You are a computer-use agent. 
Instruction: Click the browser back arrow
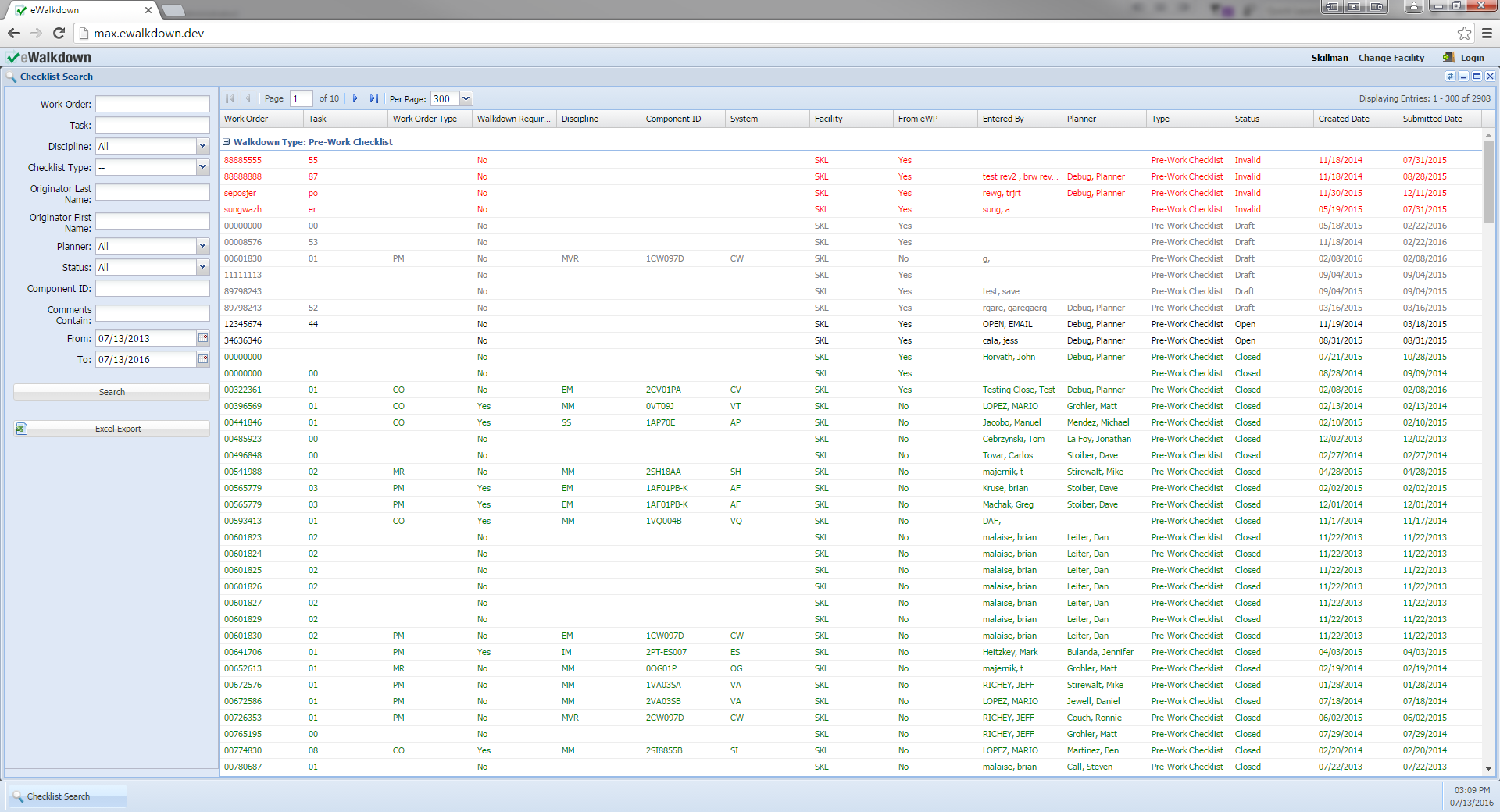pos(13,33)
